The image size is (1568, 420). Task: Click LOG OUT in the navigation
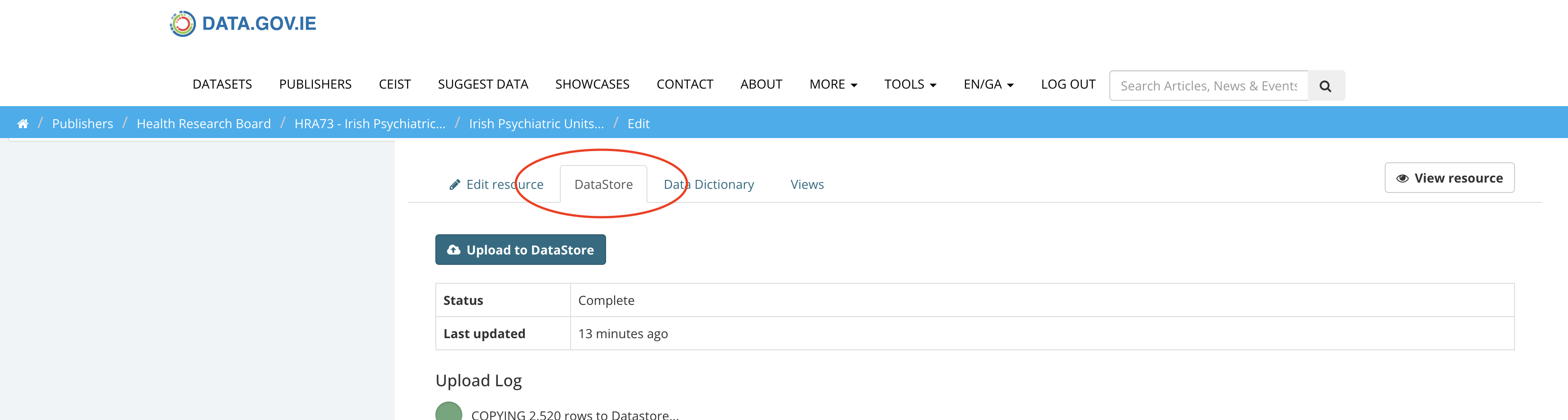point(1067,85)
